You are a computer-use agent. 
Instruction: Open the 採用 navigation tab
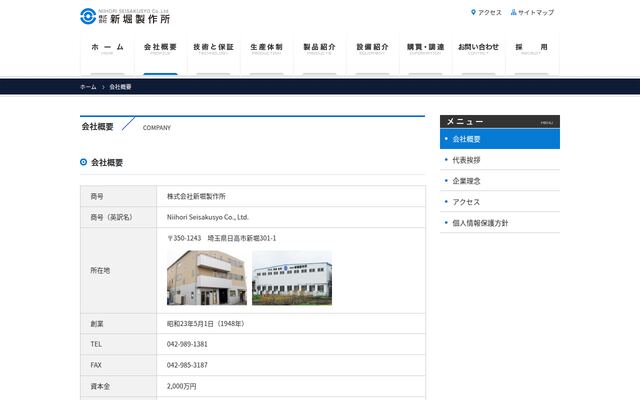click(x=532, y=54)
